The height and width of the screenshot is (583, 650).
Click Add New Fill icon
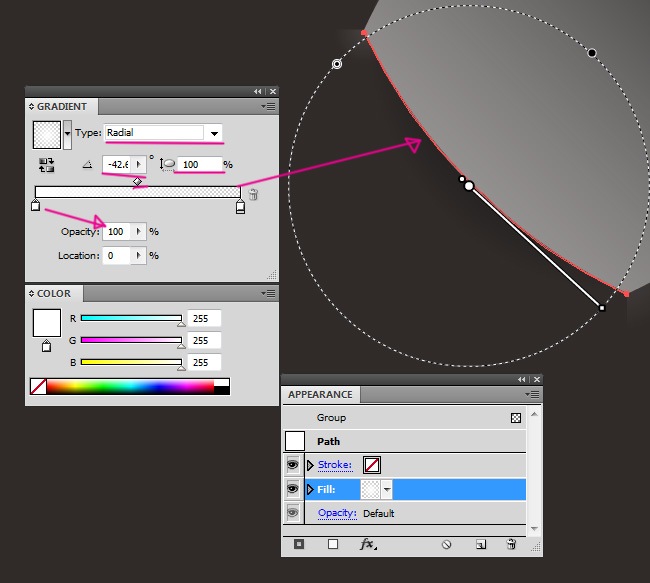click(x=333, y=545)
